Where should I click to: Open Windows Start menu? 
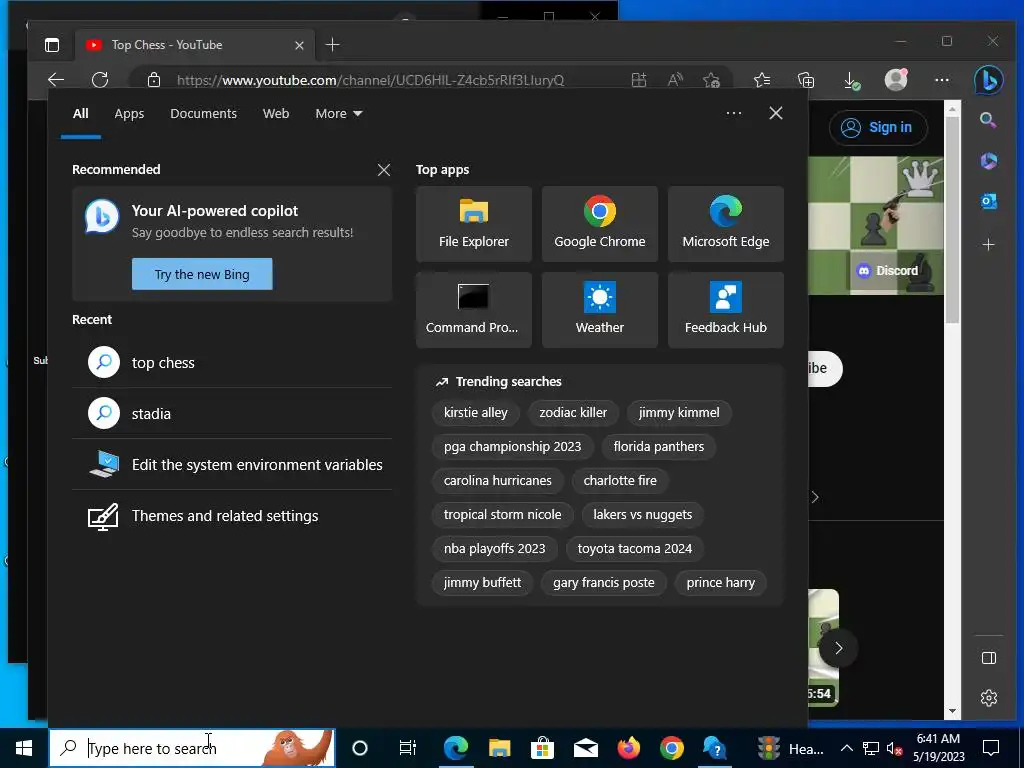pos(24,748)
